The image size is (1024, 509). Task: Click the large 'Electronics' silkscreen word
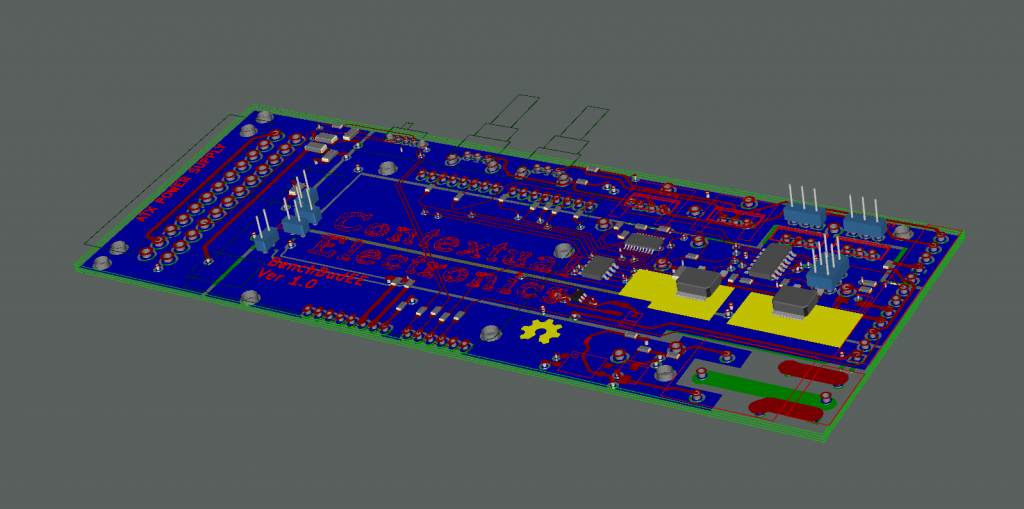(x=440, y=268)
